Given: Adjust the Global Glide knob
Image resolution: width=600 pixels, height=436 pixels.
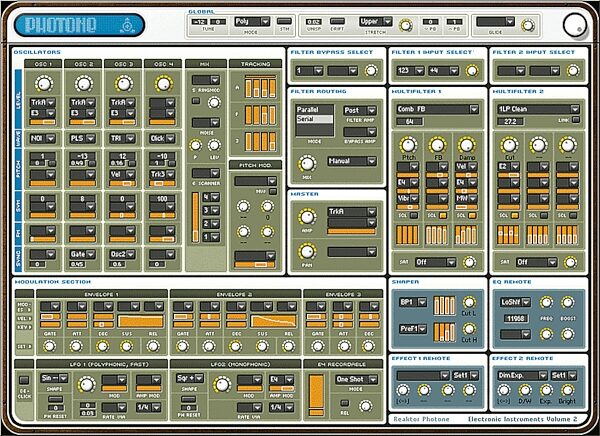Looking at the screenshot, I should click(x=528, y=25).
